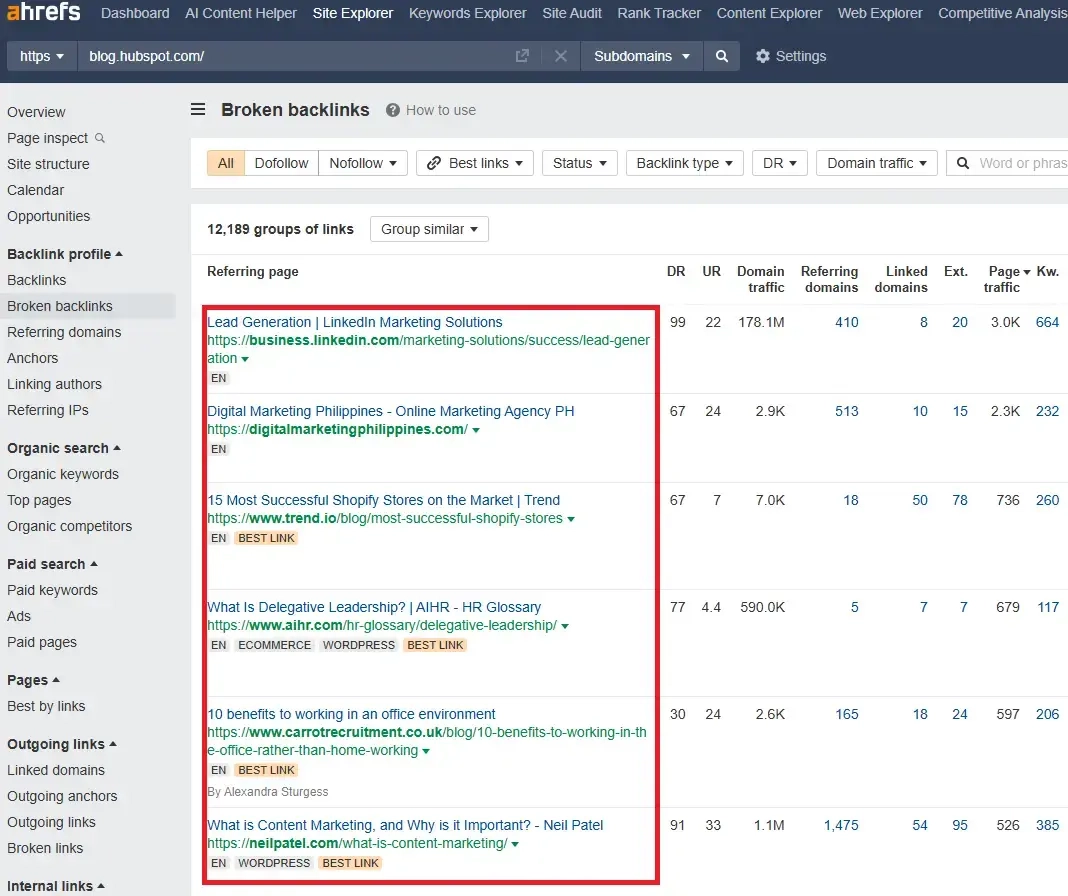Clear the URL with the X icon
Screen dimensions: 1068x896
tap(561, 56)
